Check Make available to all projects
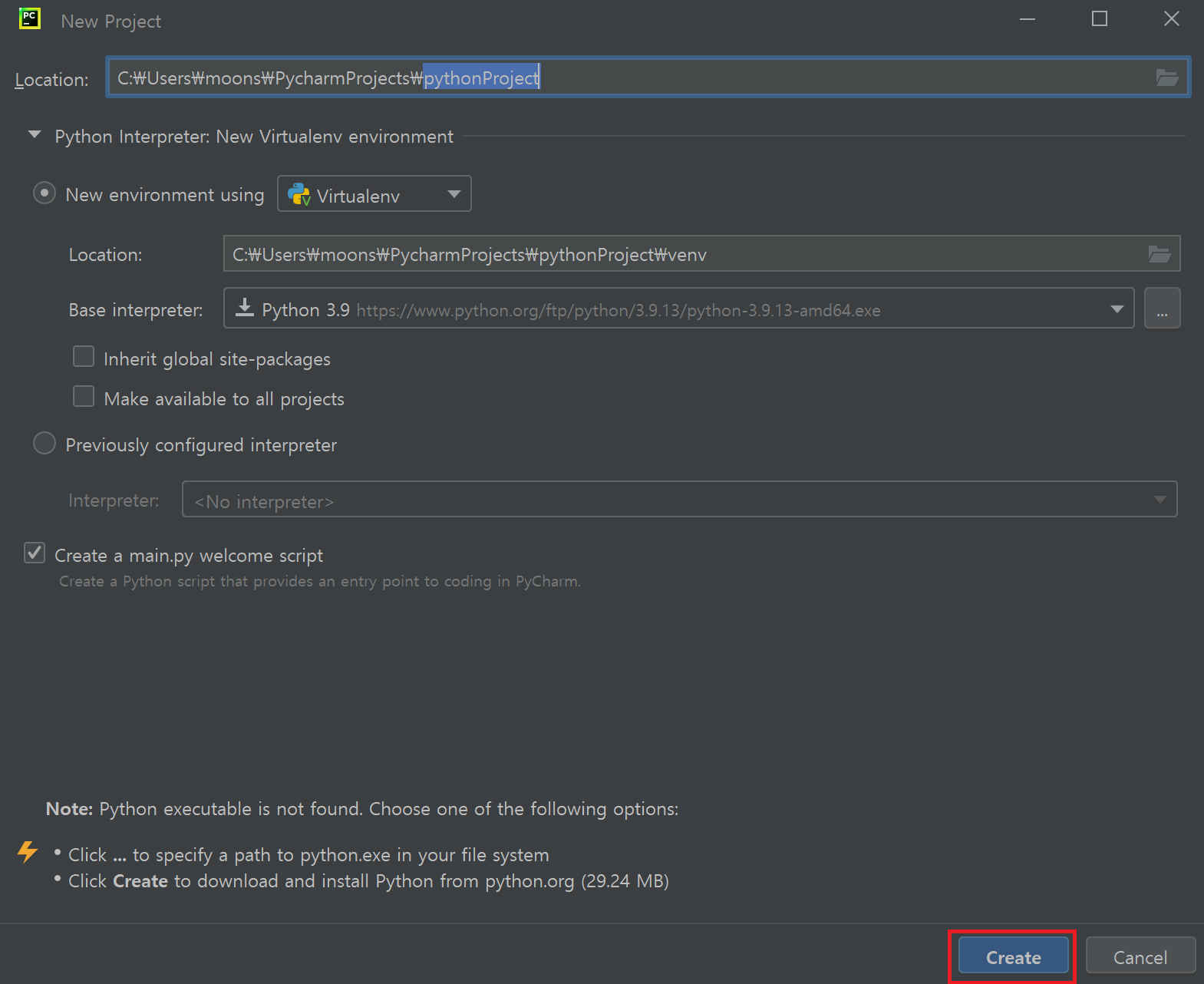Viewport: 1204px width, 984px height. (84, 397)
